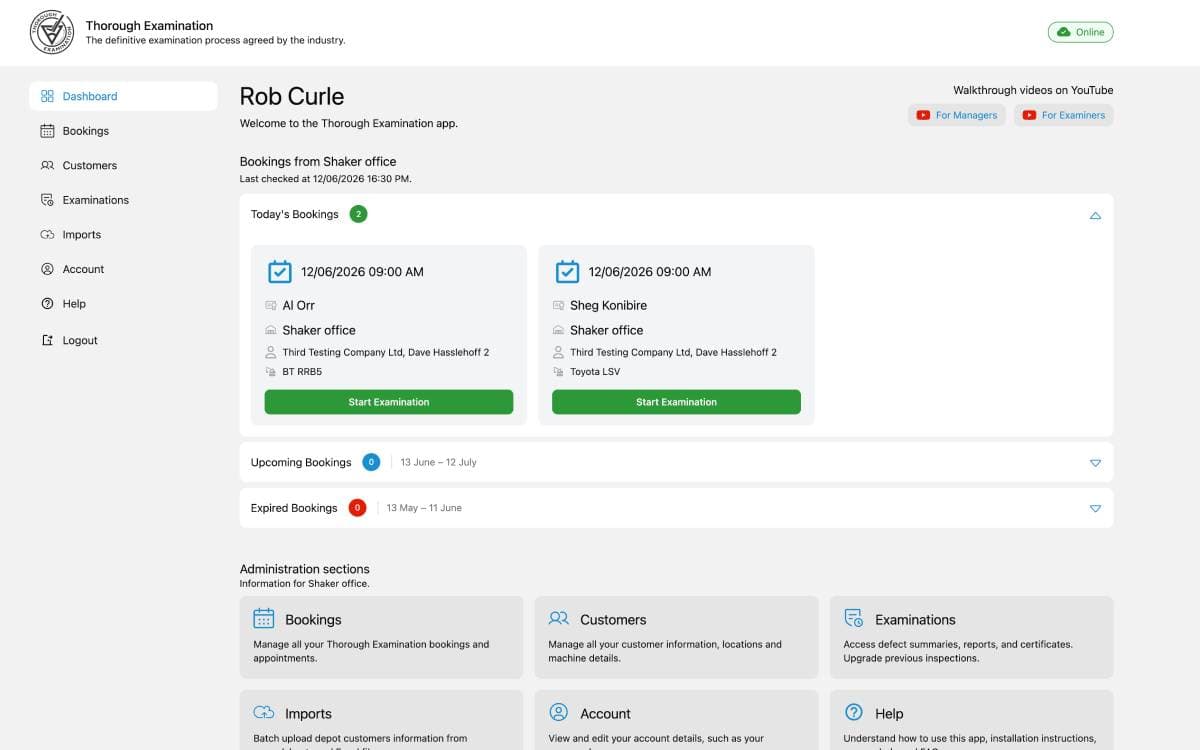1200x750 pixels.
Task: Click the machine icon beside Toyota LSV
Action: point(558,371)
